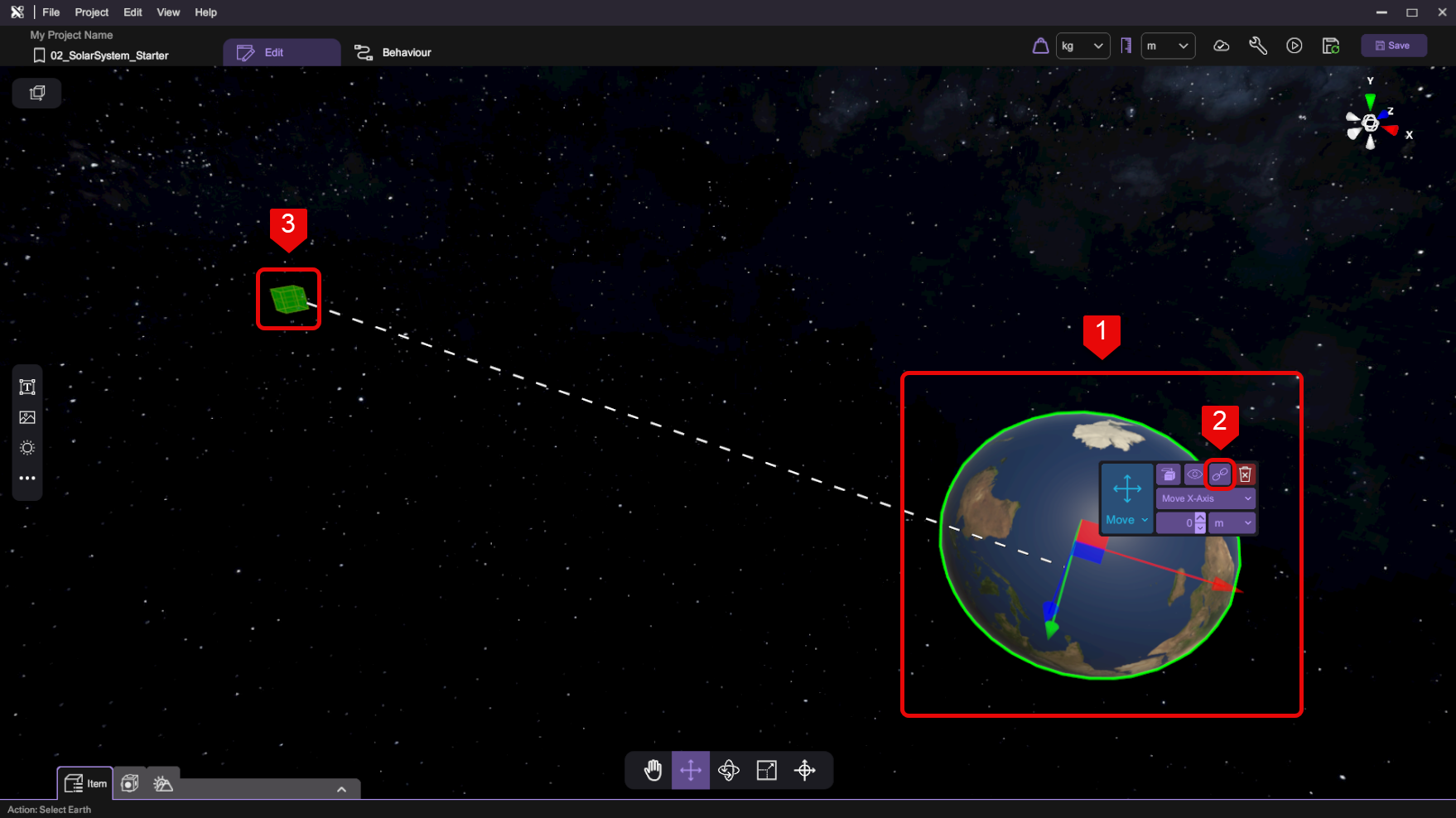Click the Save button

(x=1393, y=46)
